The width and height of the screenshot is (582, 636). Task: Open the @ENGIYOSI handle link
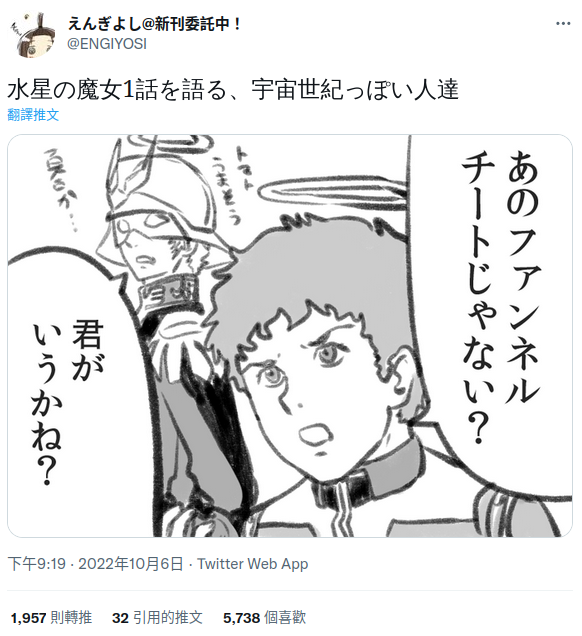(107, 44)
